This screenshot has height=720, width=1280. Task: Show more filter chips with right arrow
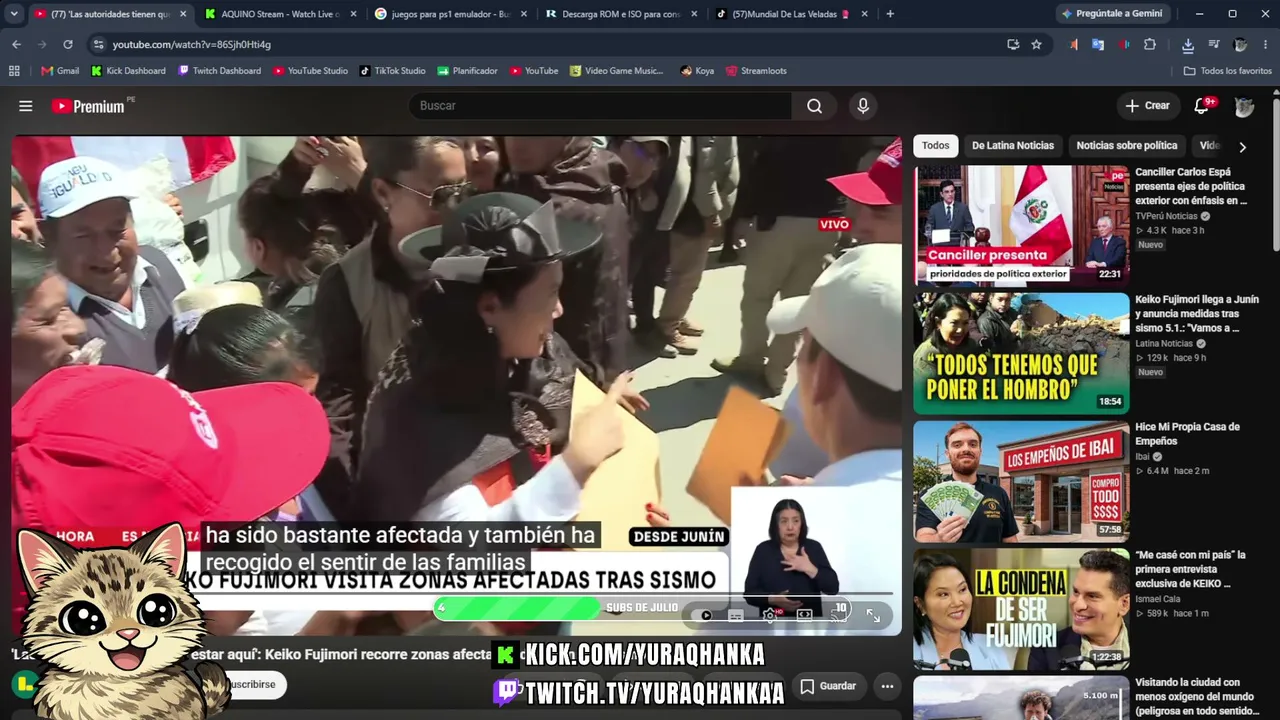1242,146
